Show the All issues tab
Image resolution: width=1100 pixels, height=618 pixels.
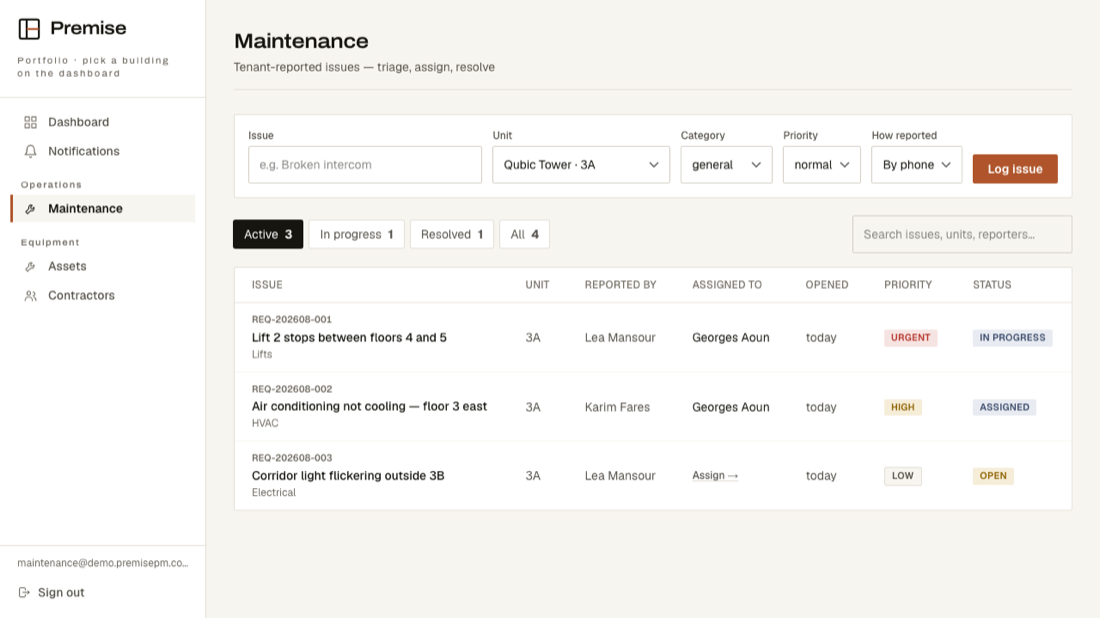pos(524,234)
